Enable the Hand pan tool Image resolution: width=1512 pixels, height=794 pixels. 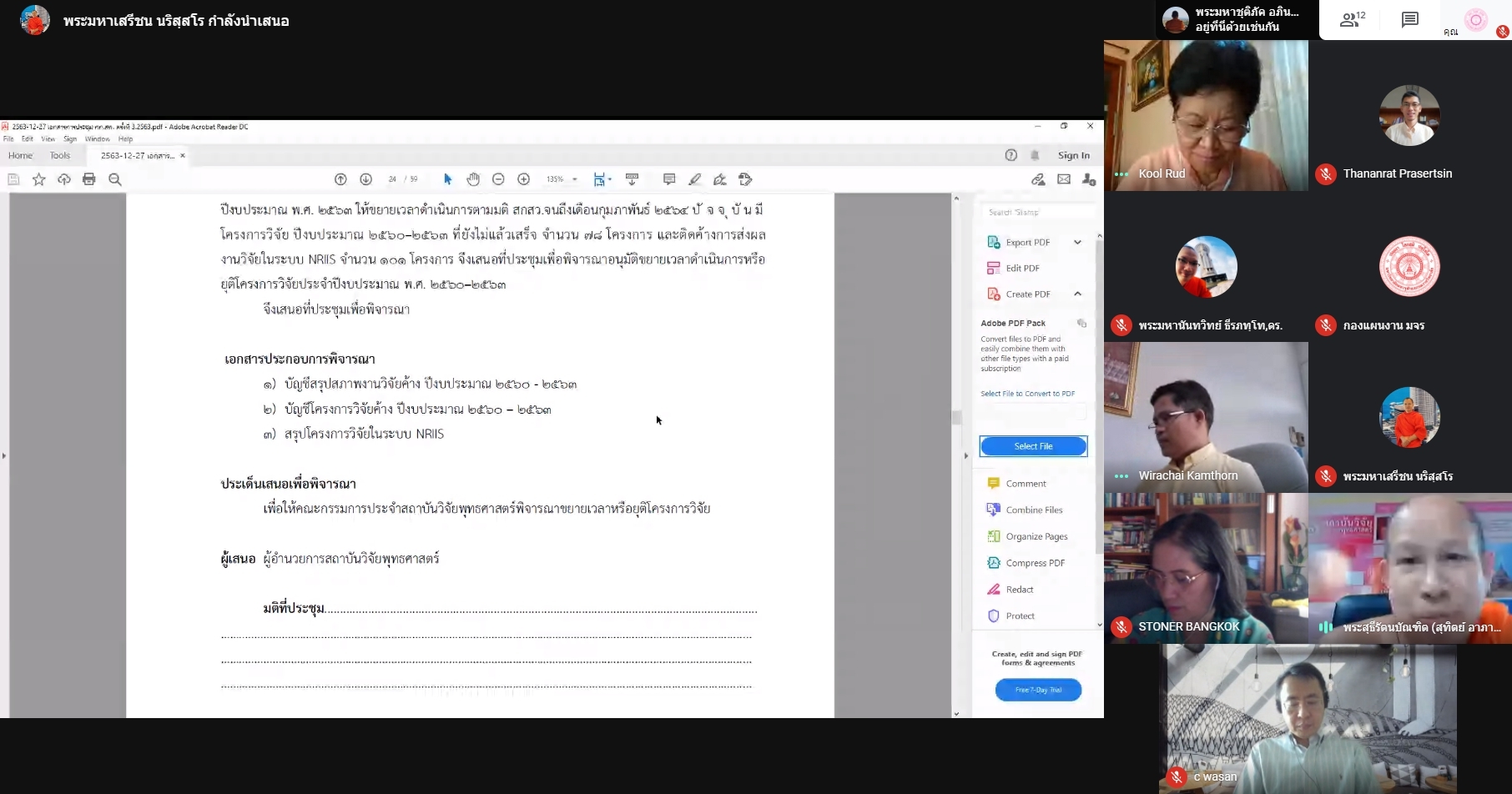click(x=473, y=179)
